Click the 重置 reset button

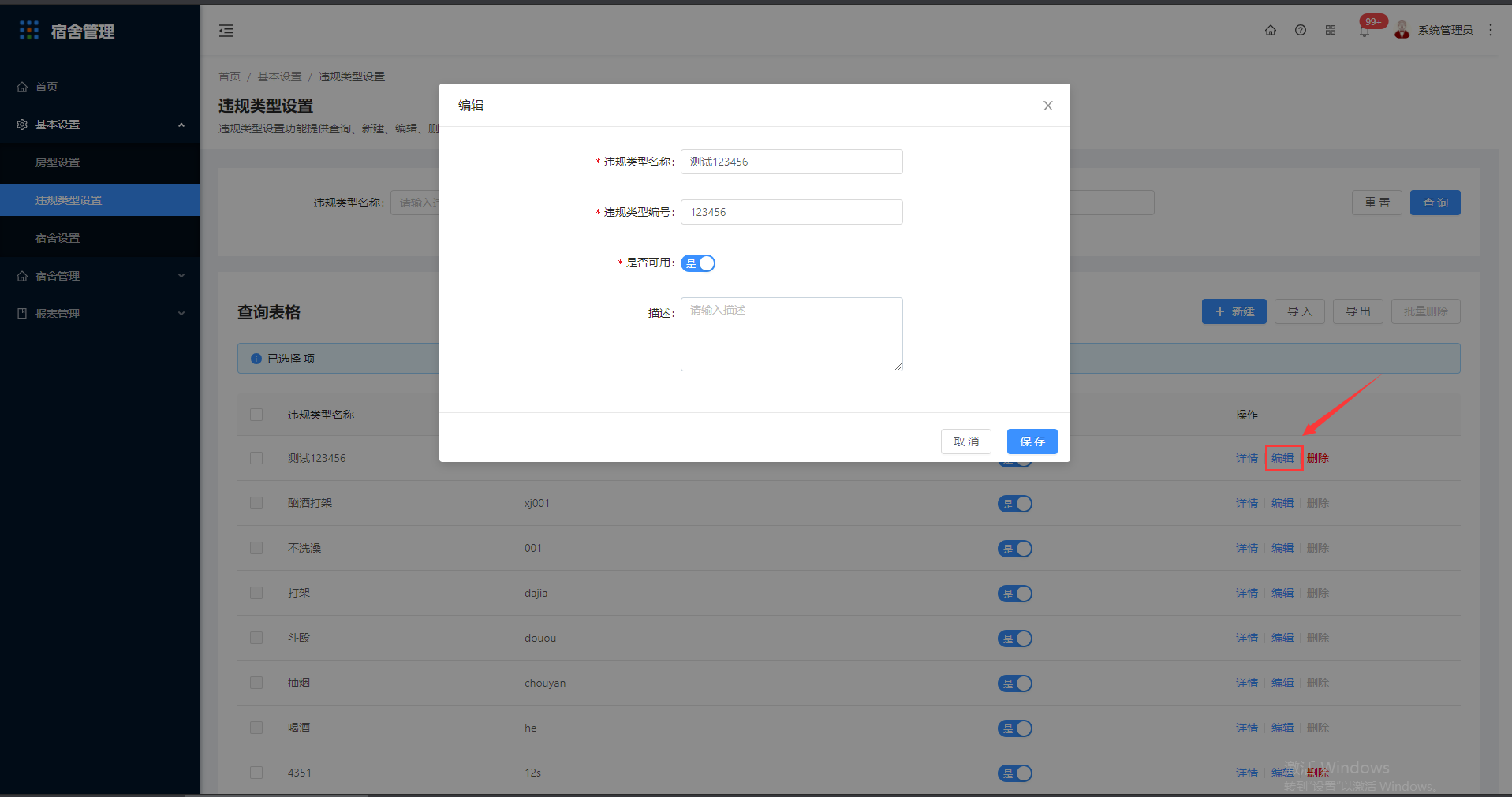pos(1377,203)
